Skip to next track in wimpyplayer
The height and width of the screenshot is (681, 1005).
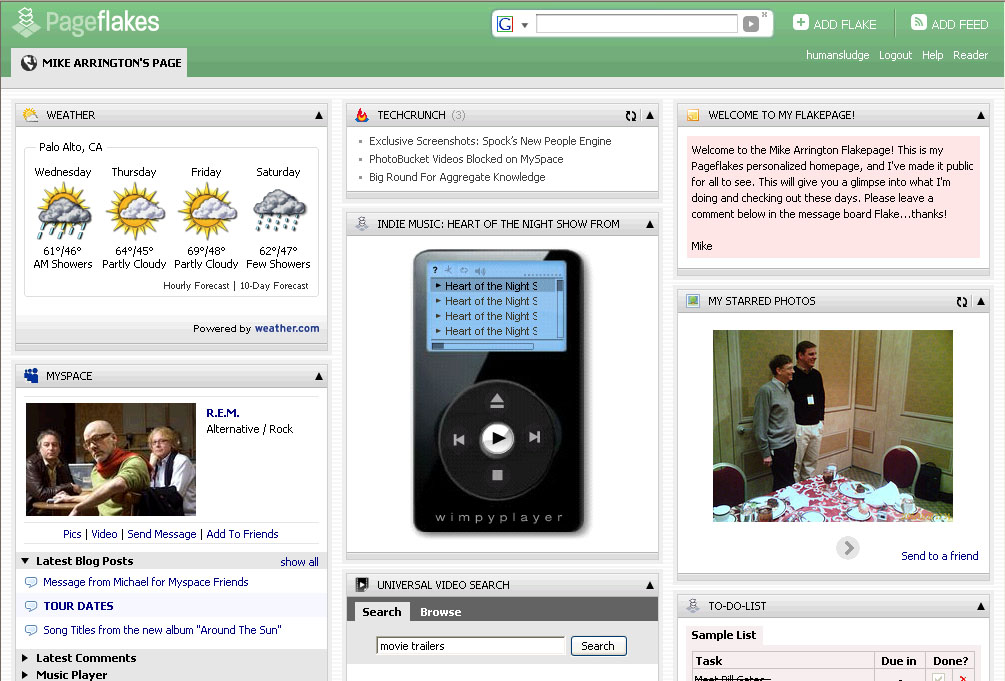(534, 438)
